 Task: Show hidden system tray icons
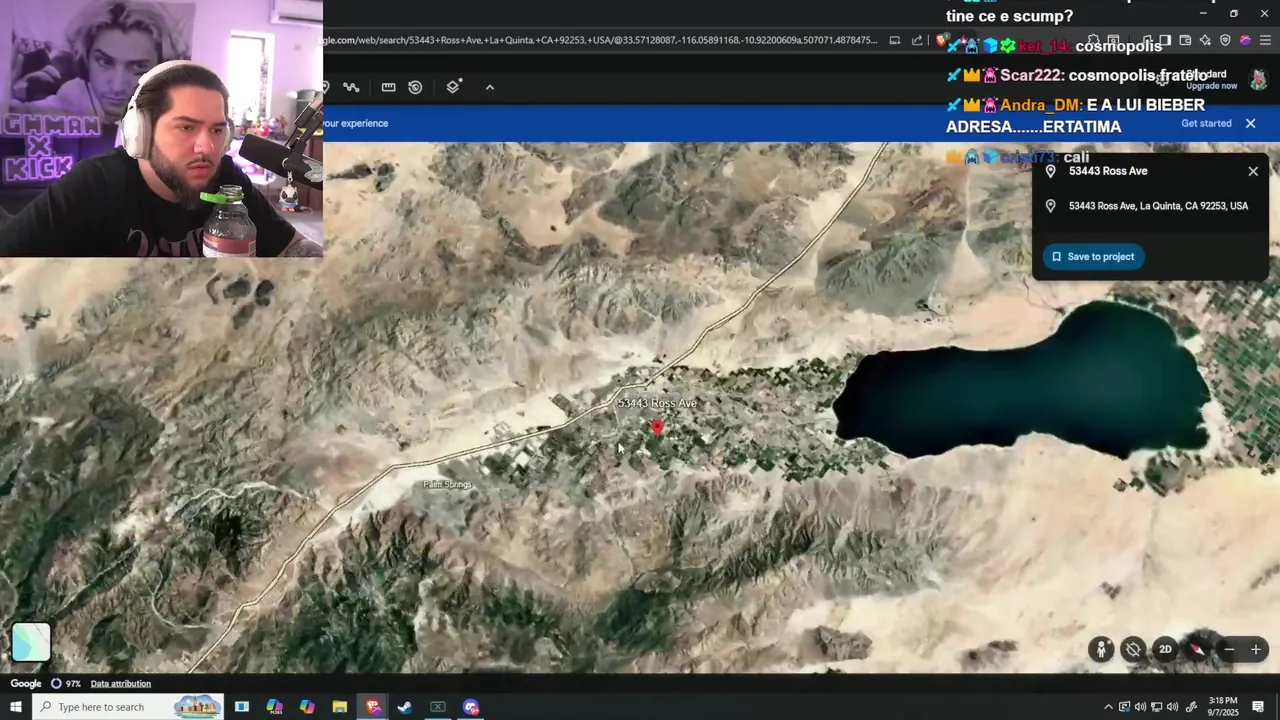coord(1108,707)
